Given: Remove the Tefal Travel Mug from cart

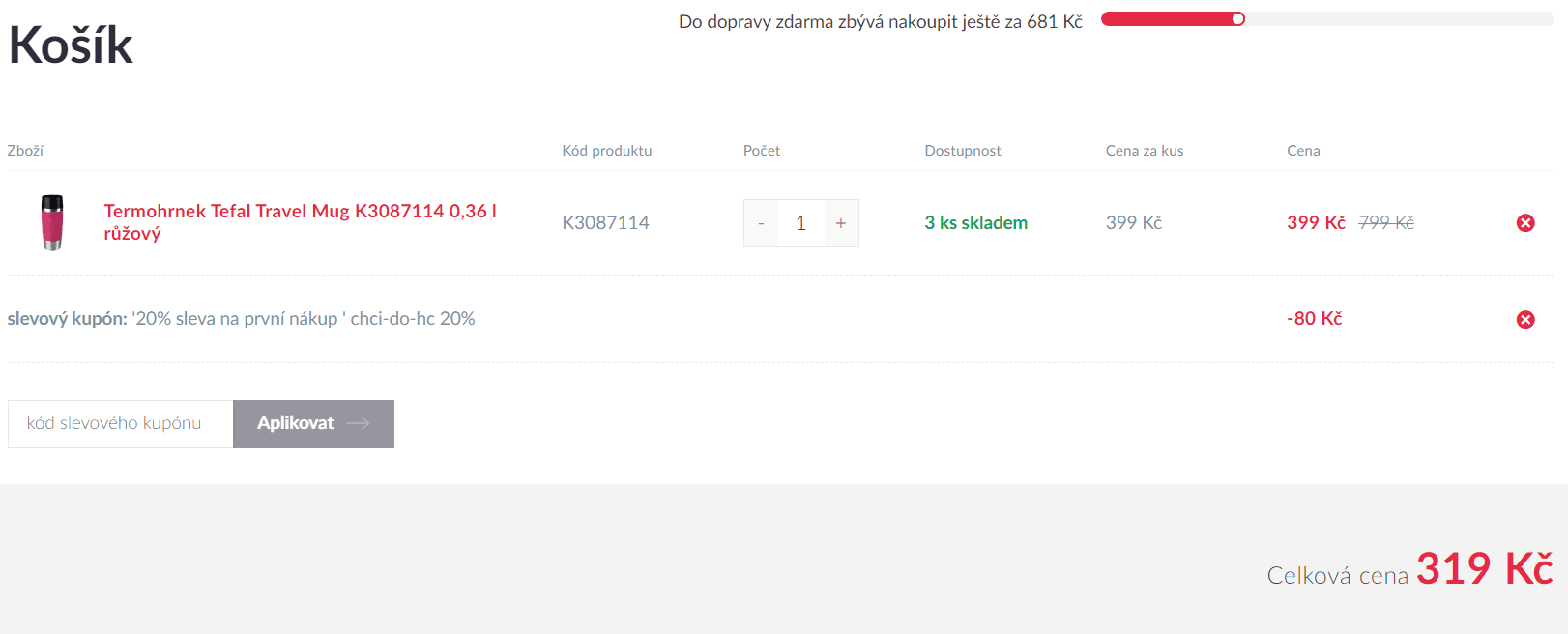Looking at the screenshot, I should 1525,223.
